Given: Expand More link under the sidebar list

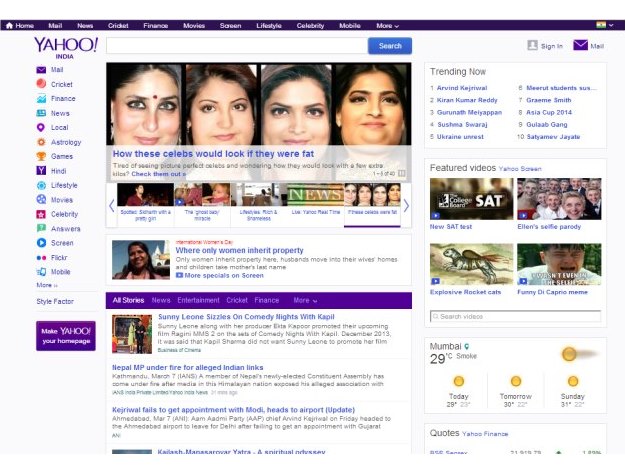Looking at the screenshot, I should (47, 285).
